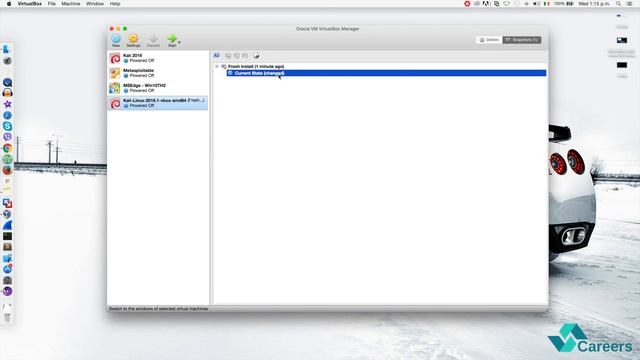Viewport: 640px width, 360px height.
Task: Click the battery status in the menu bar
Action: (x=564, y=4)
